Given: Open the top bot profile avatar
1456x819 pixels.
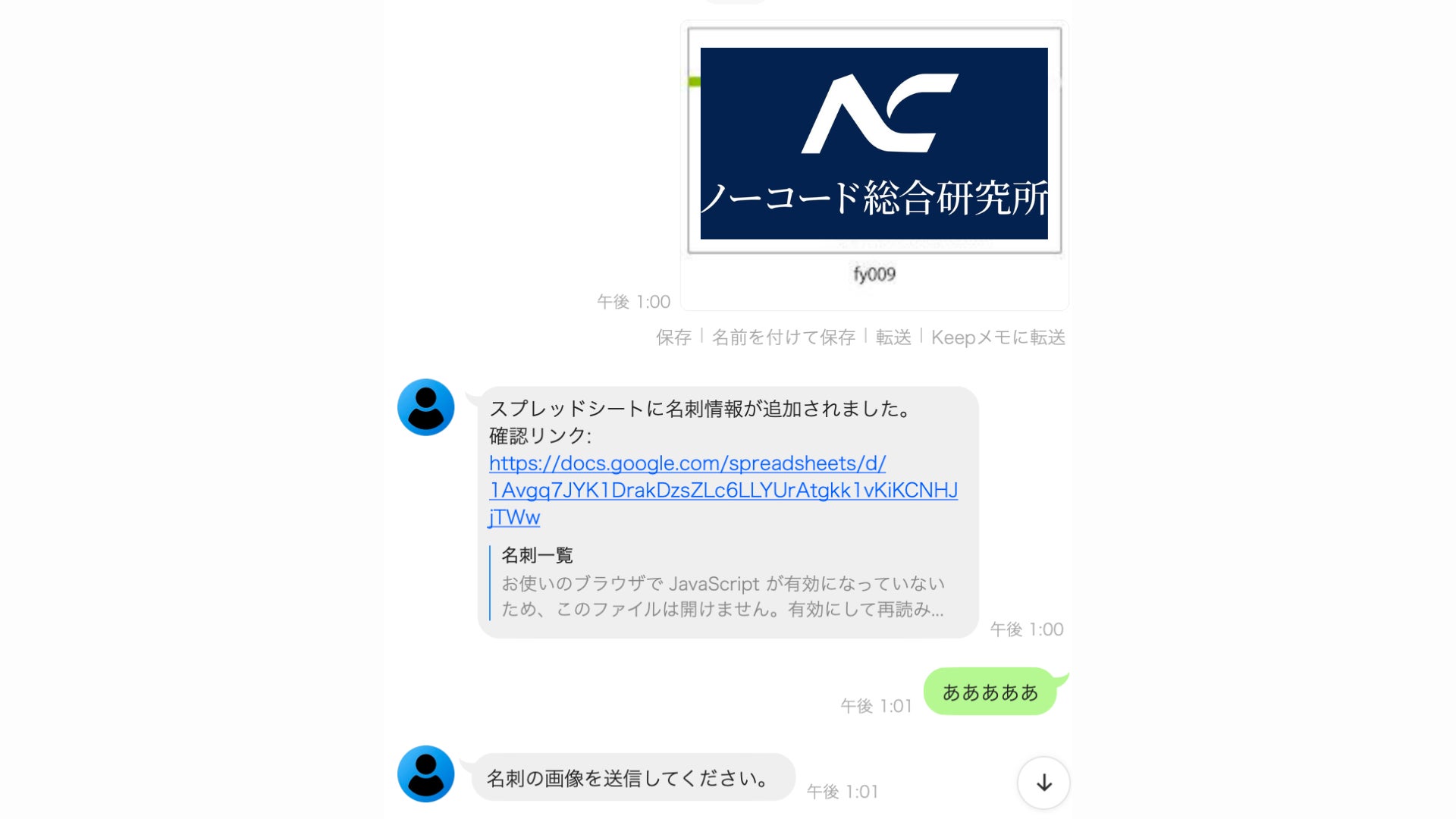Looking at the screenshot, I should [426, 407].
